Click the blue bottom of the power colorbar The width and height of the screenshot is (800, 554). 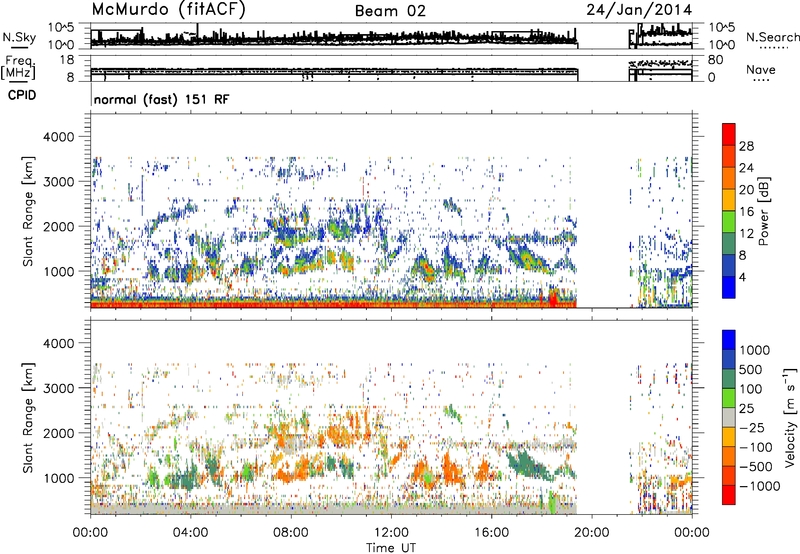coord(729,287)
